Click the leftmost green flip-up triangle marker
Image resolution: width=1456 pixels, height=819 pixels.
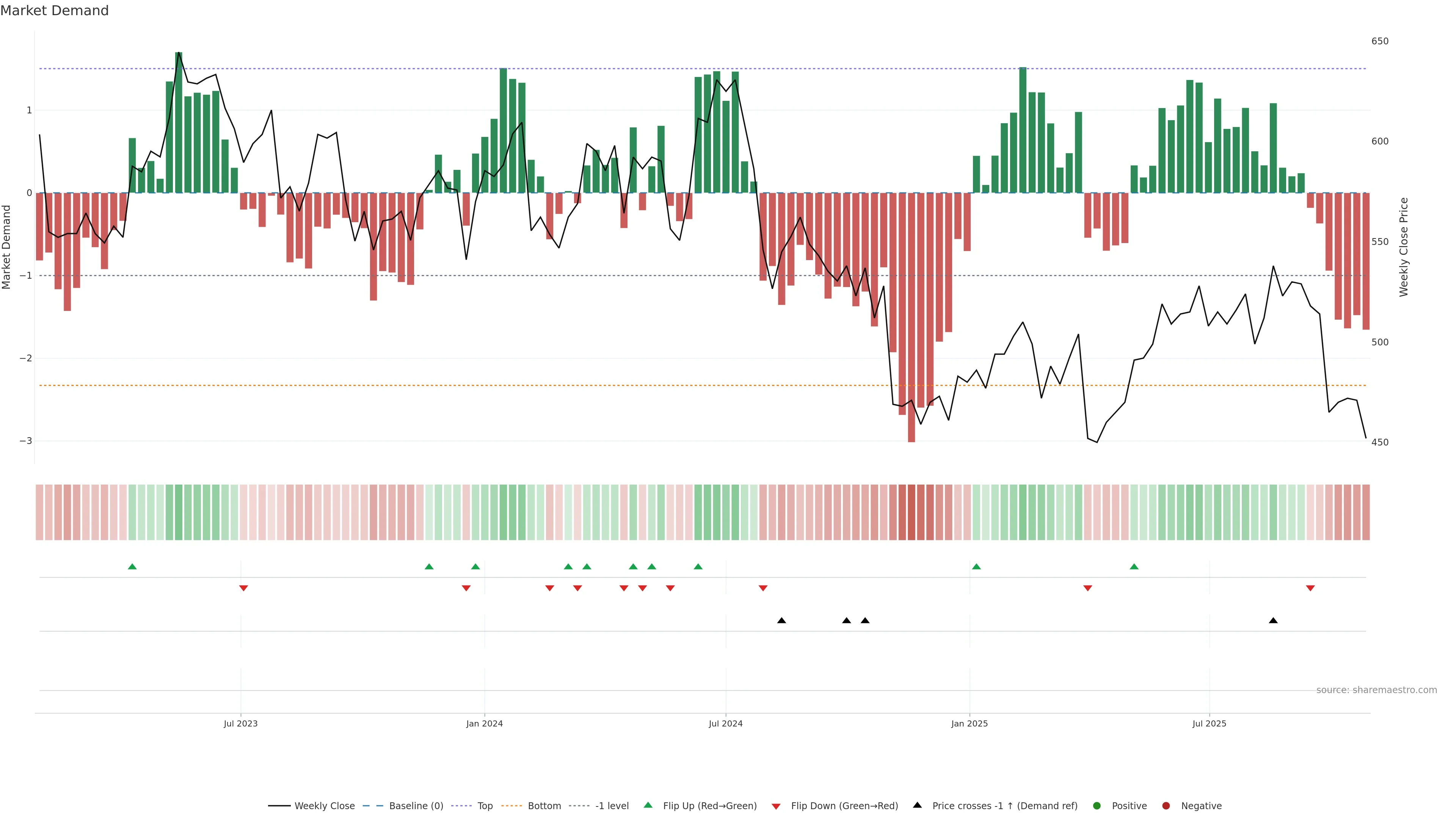pos(132,566)
